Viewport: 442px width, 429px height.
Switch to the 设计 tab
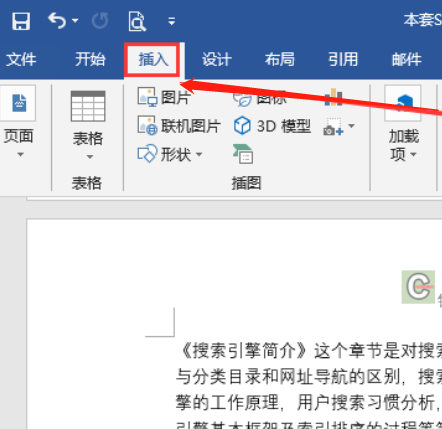[x=216, y=60]
